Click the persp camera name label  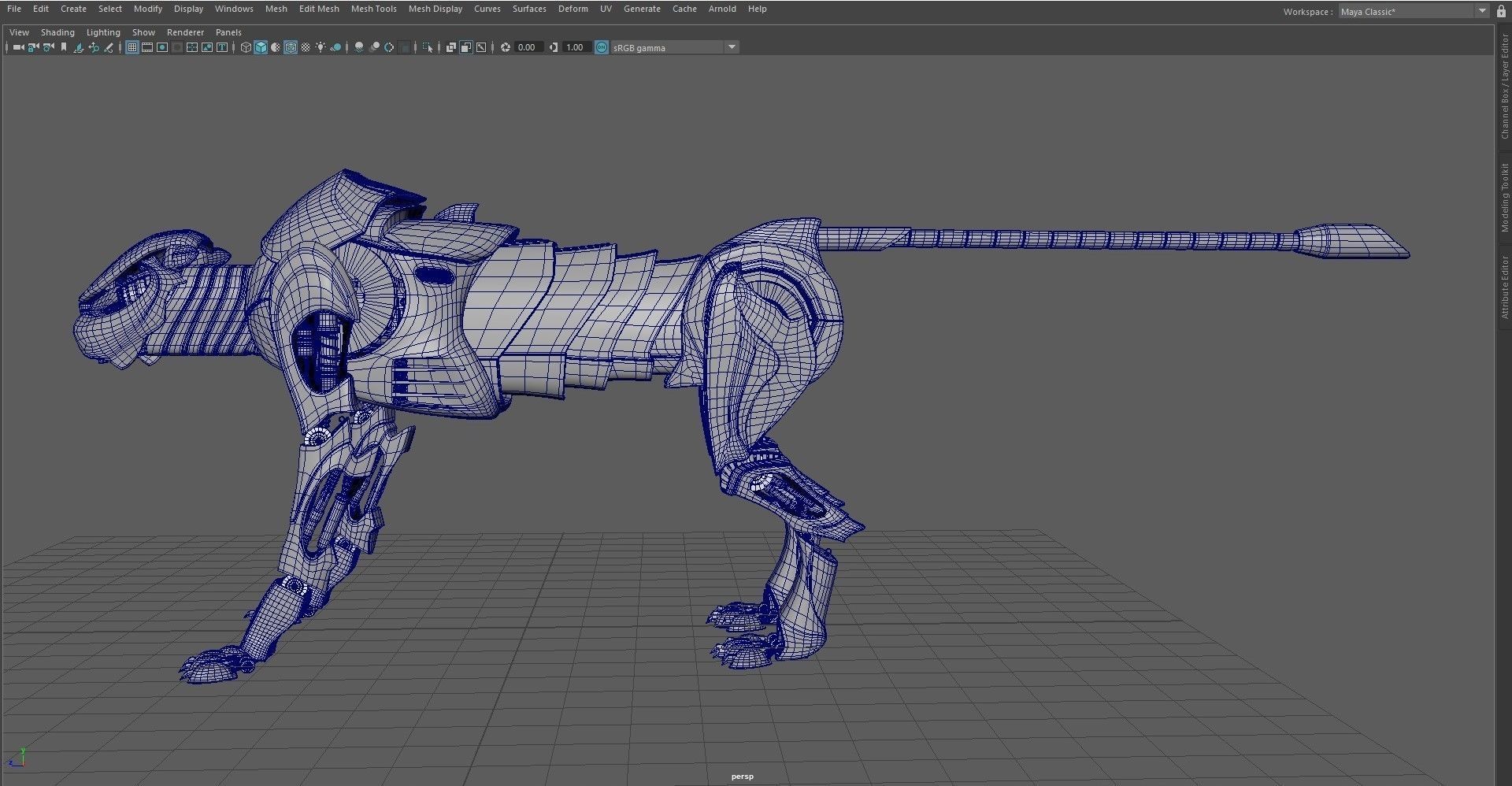[x=743, y=777]
